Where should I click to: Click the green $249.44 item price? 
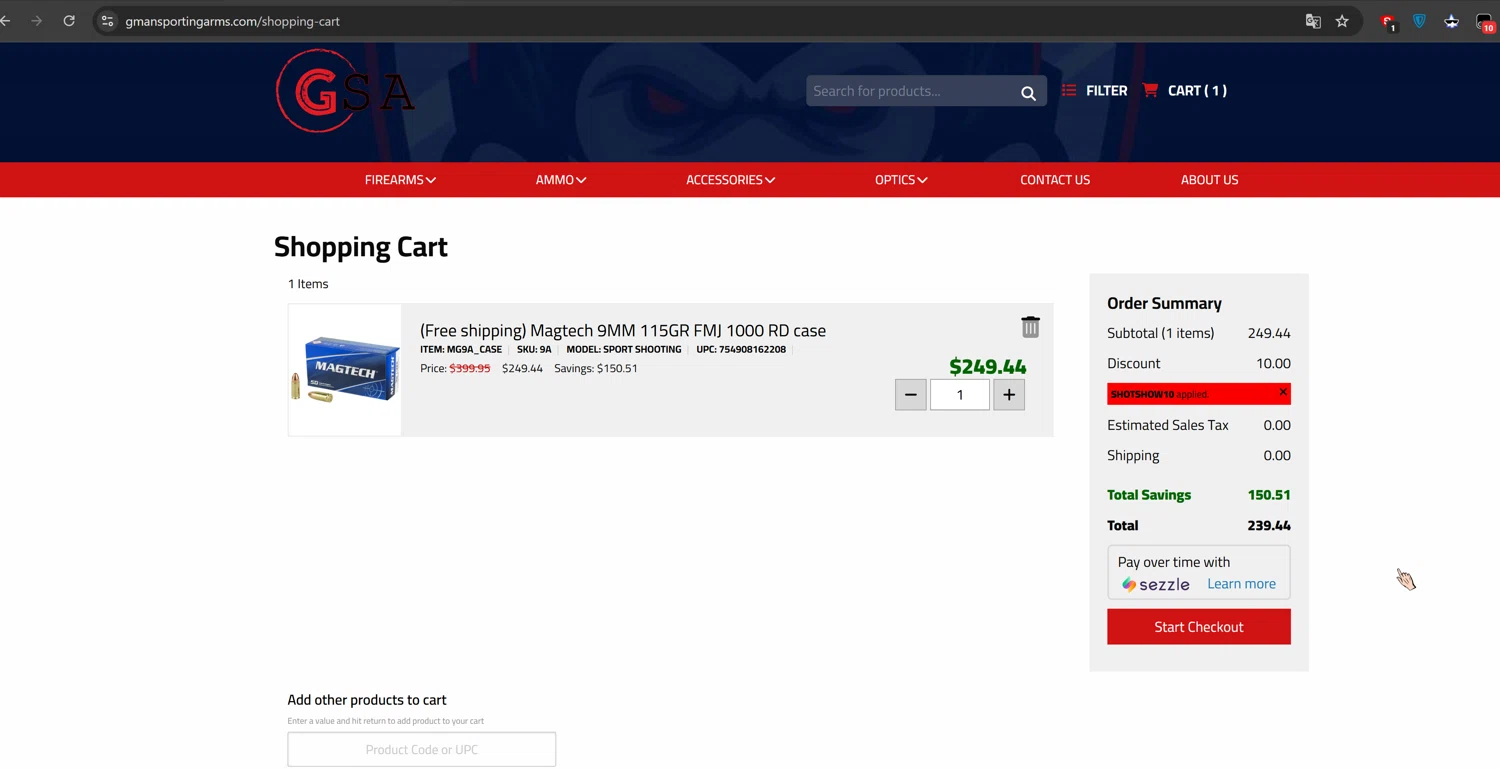(x=988, y=366)
